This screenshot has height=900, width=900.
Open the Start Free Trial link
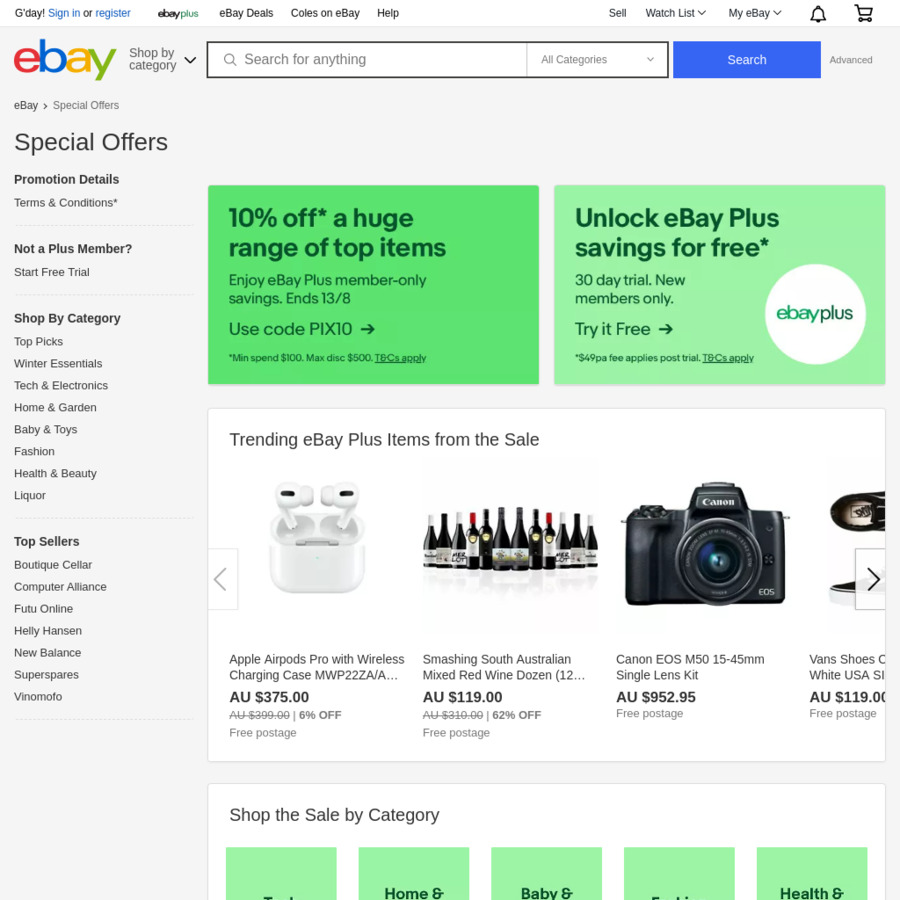click(x=52, y=272)
